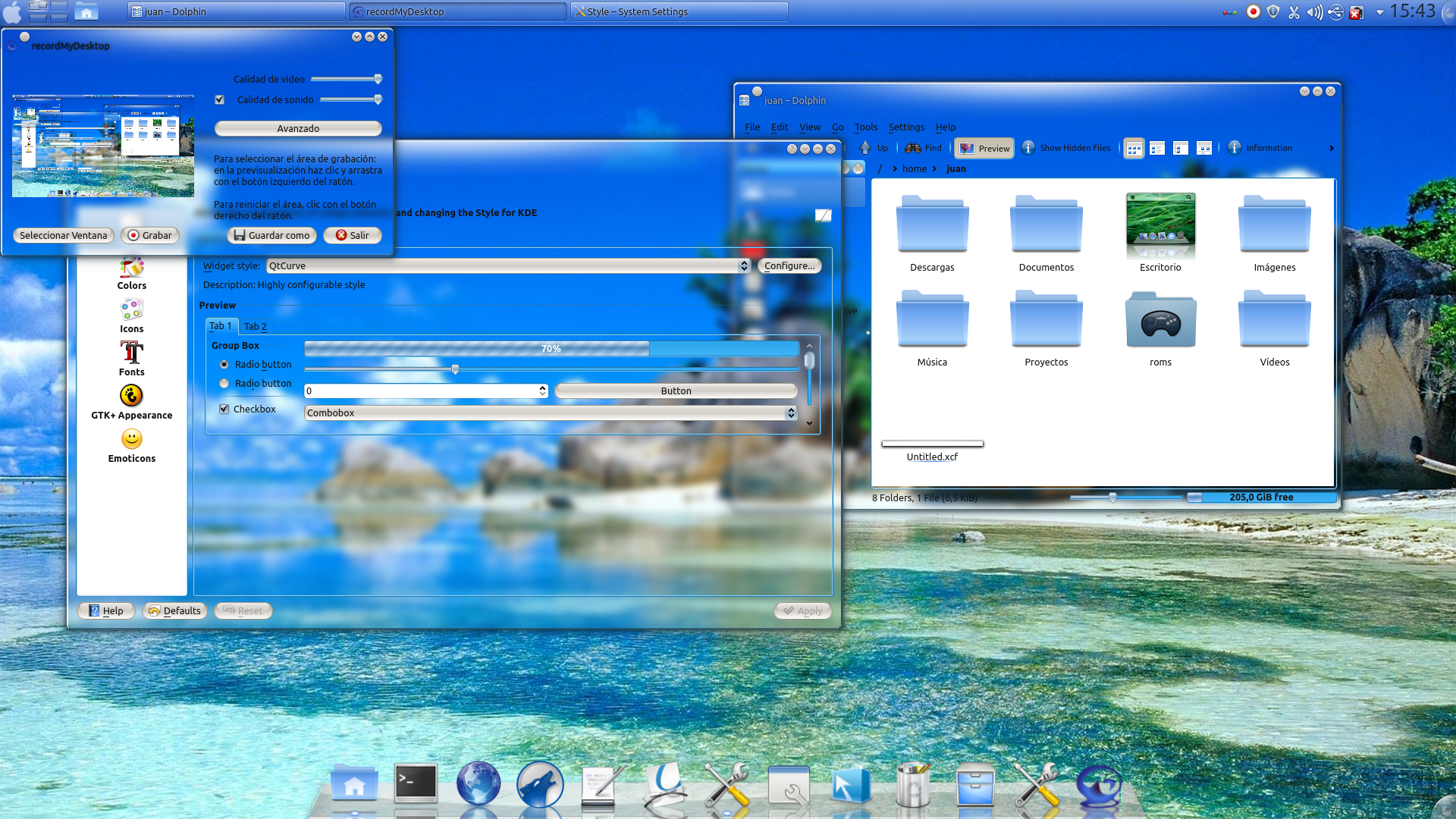Select the Vídeos folder

coord(1274,328)
